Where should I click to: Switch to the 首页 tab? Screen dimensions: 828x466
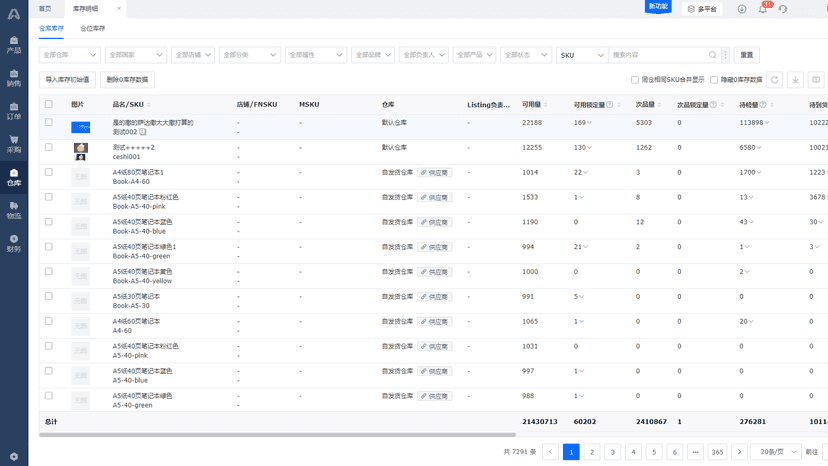tap(45, 8)
